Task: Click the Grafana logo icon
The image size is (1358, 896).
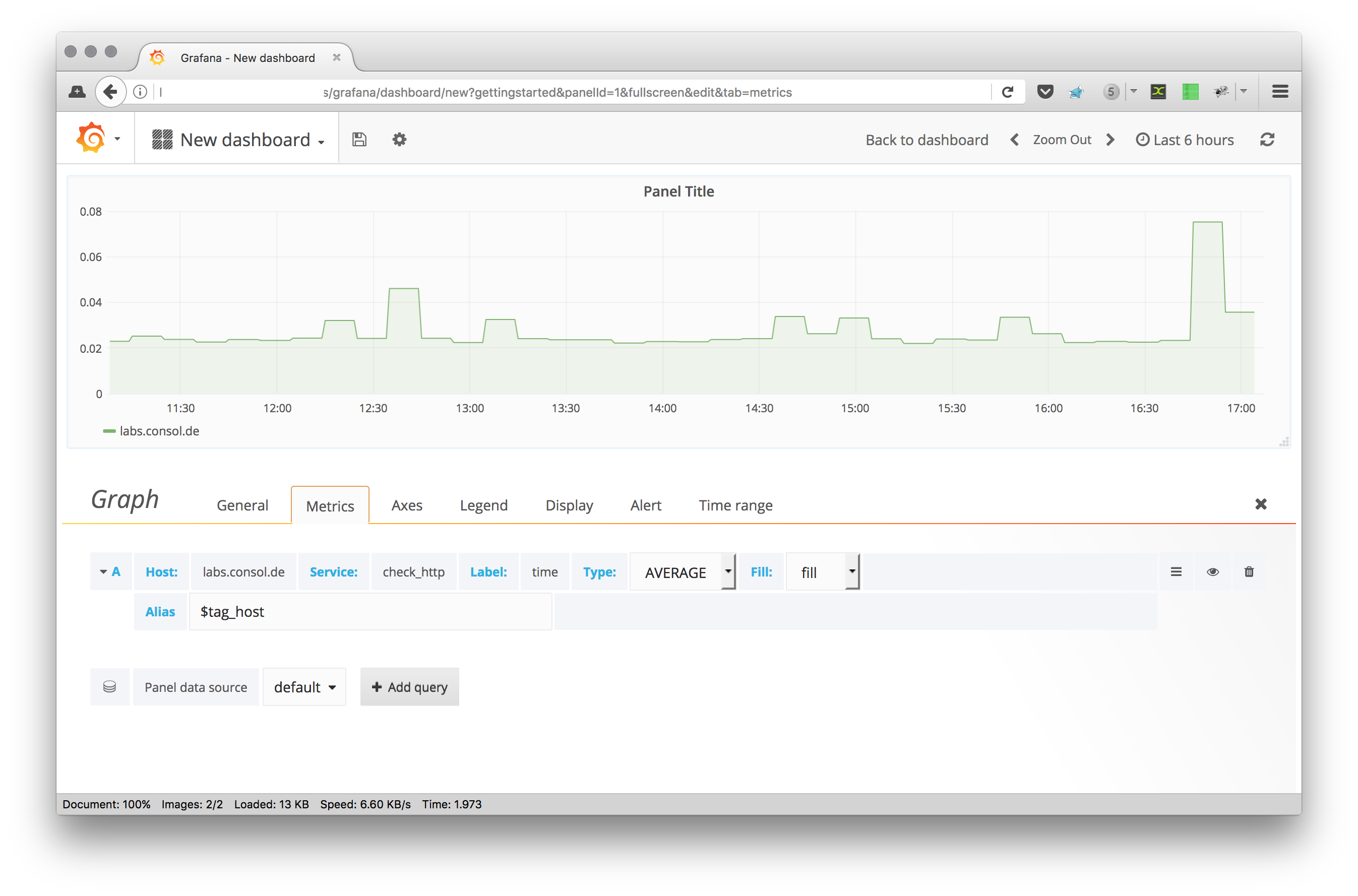Action: pyautogui.click(x=90, y=139)
